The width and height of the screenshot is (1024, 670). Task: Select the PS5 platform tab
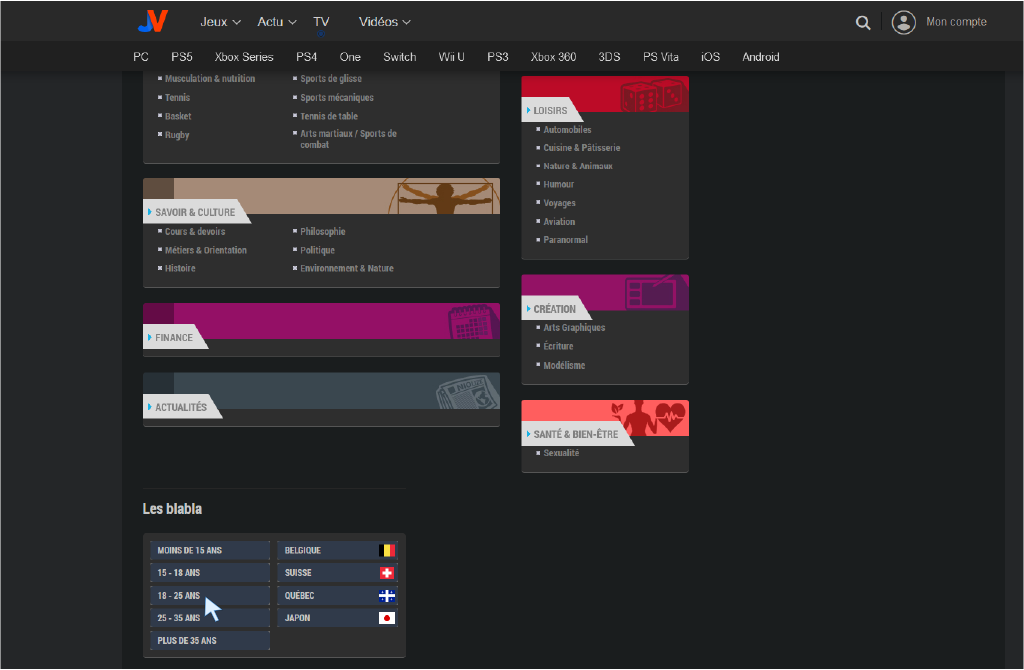182,57
